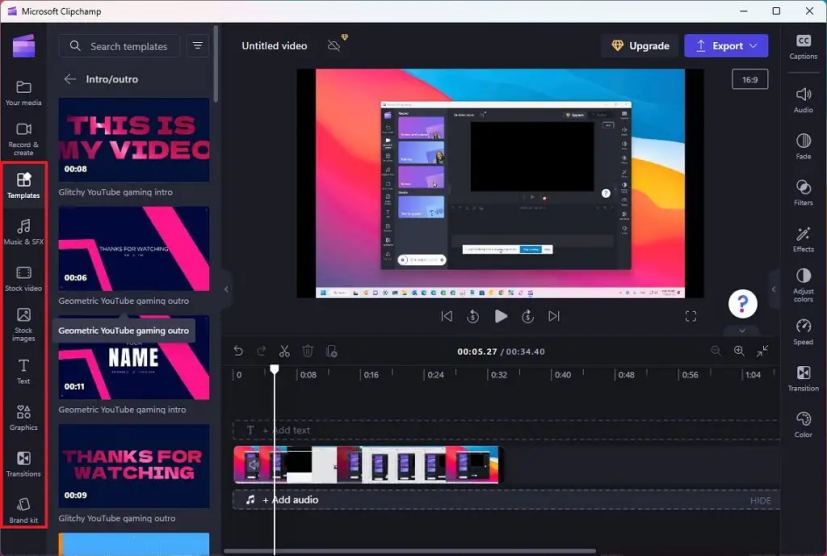Click the templates panel vertical scrollbar
827x556 pixels.
click(216, 63)
